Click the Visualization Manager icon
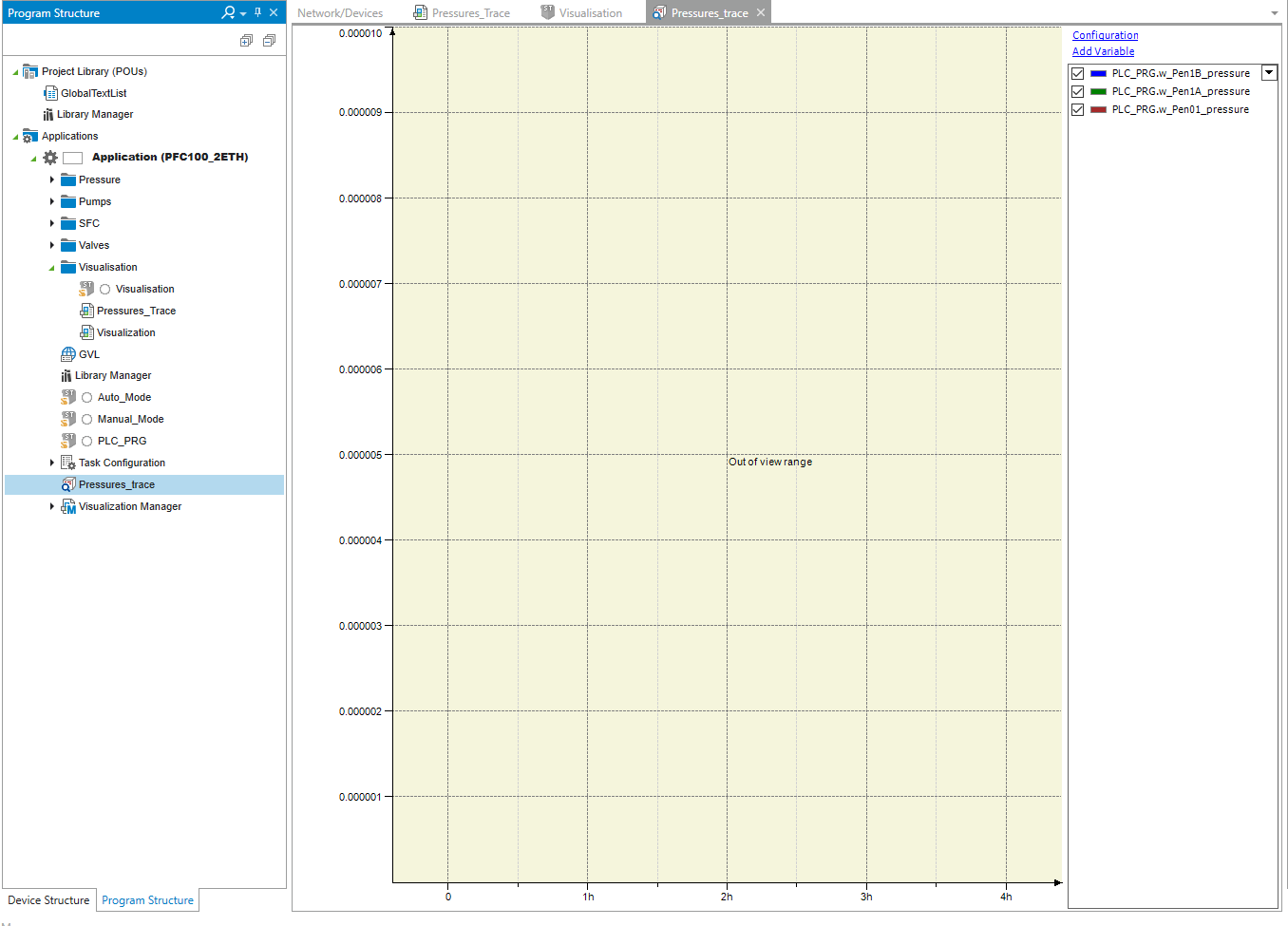 click(68, 506)
